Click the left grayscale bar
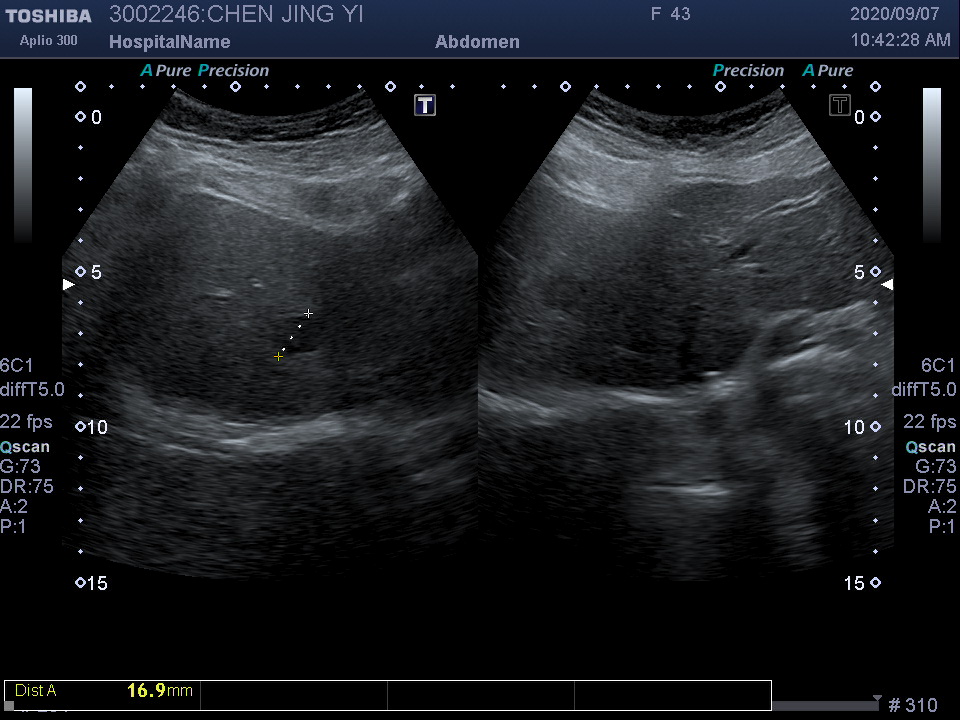The height and width of the screenshot is (720, 960). 23,165
